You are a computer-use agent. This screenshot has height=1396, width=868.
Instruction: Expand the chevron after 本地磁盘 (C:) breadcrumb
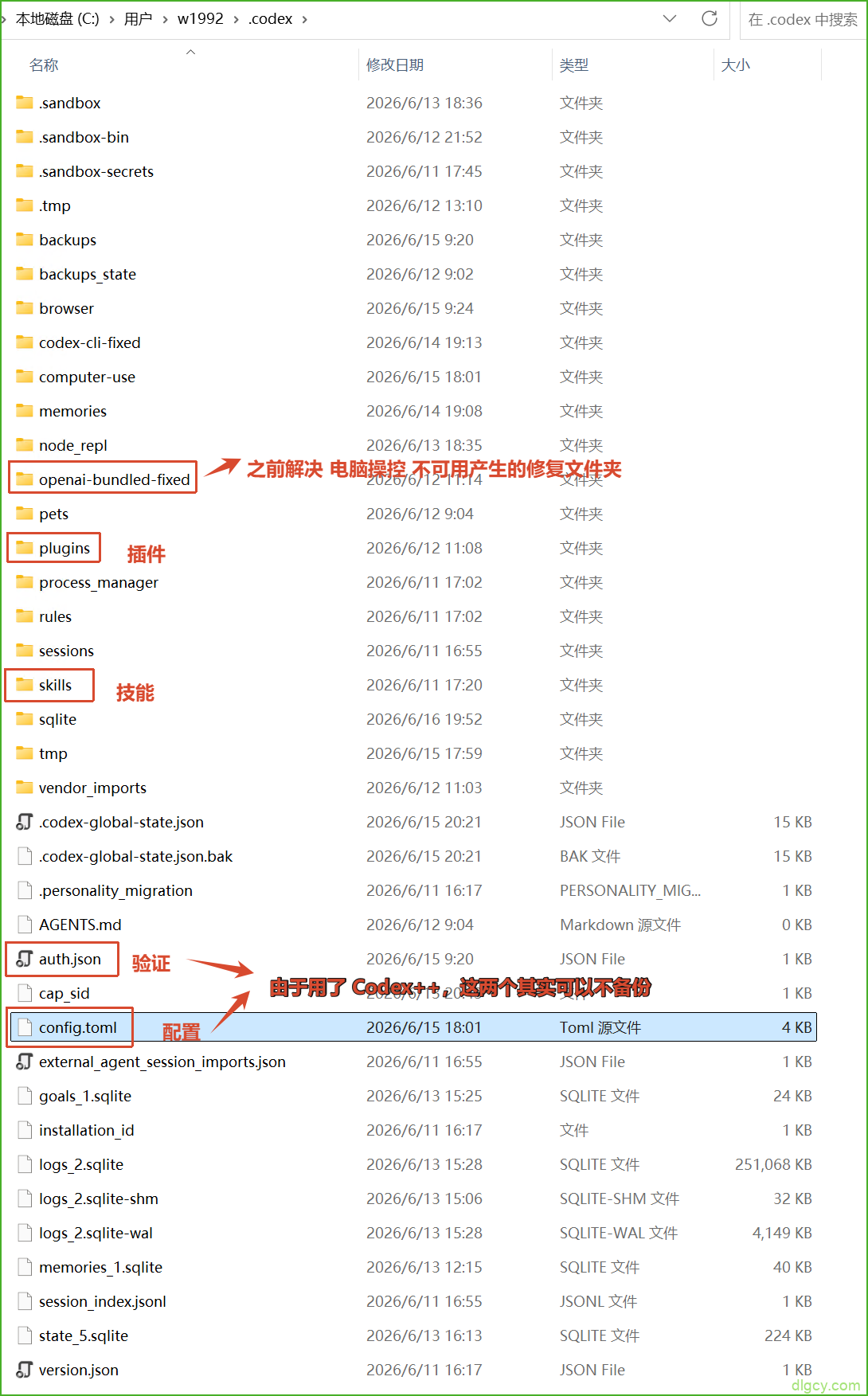(111, 19)
